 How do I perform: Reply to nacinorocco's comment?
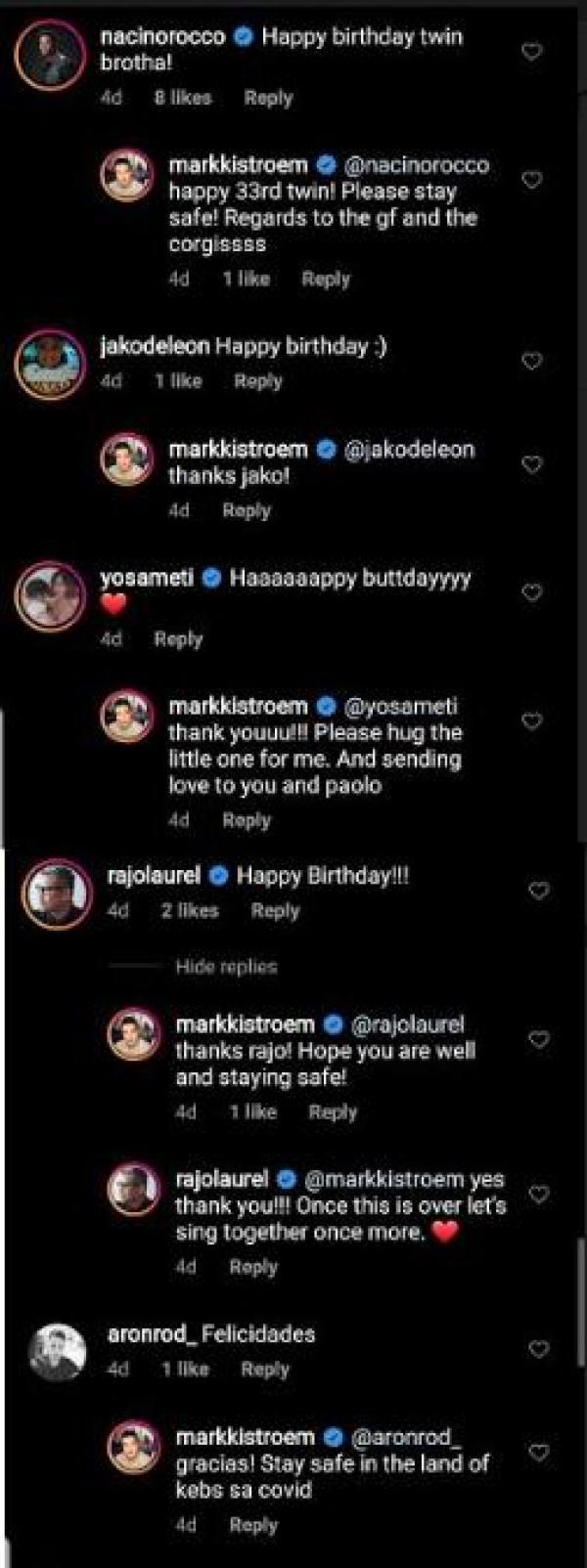coord(268,98)
